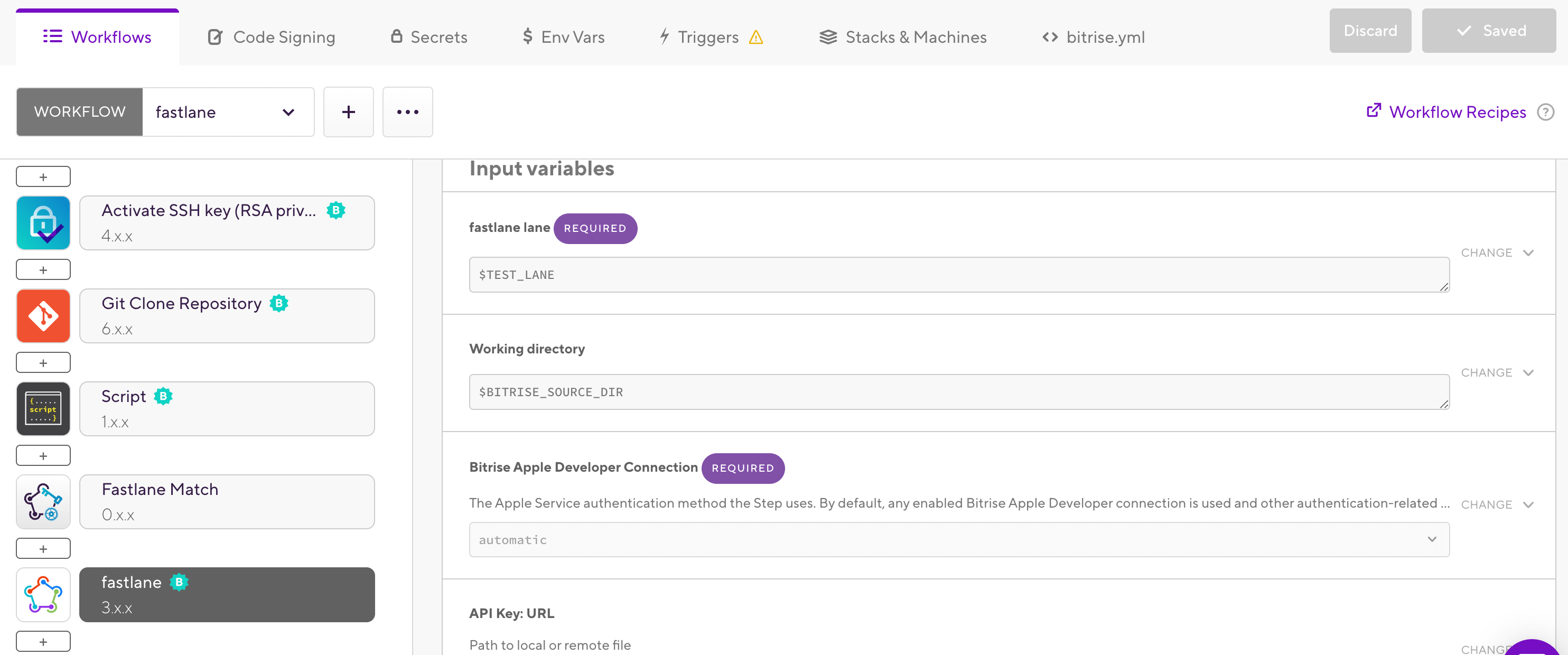Add a new workflow with plus button

tap(349, 112)
